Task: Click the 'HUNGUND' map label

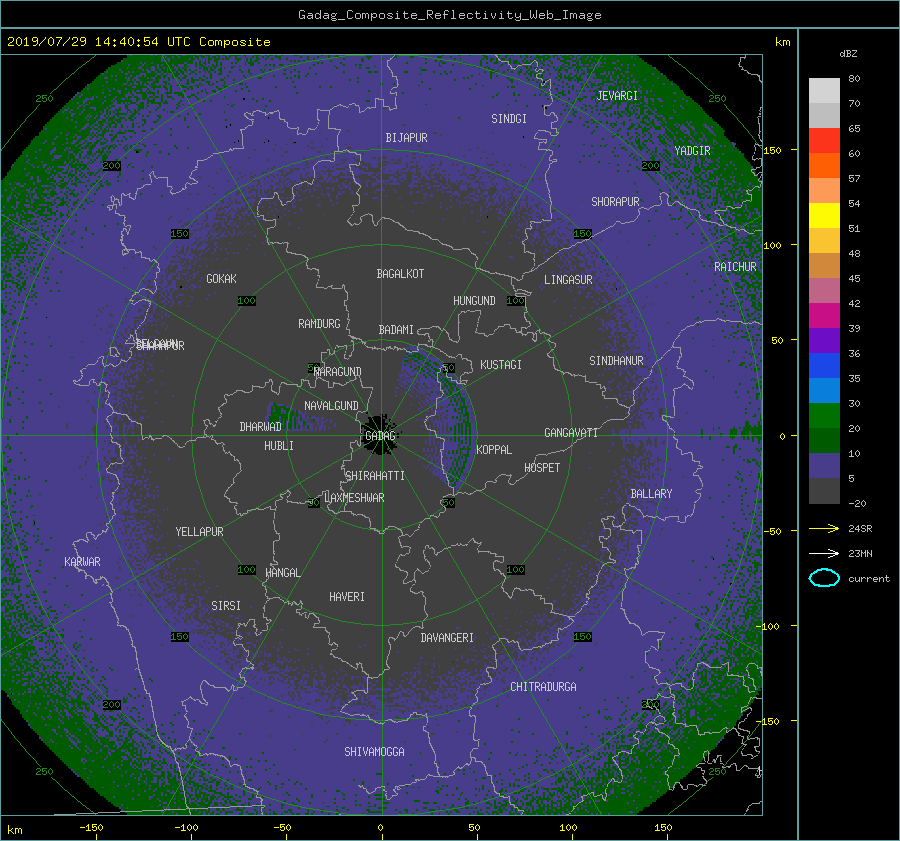Action: (474, 301)
